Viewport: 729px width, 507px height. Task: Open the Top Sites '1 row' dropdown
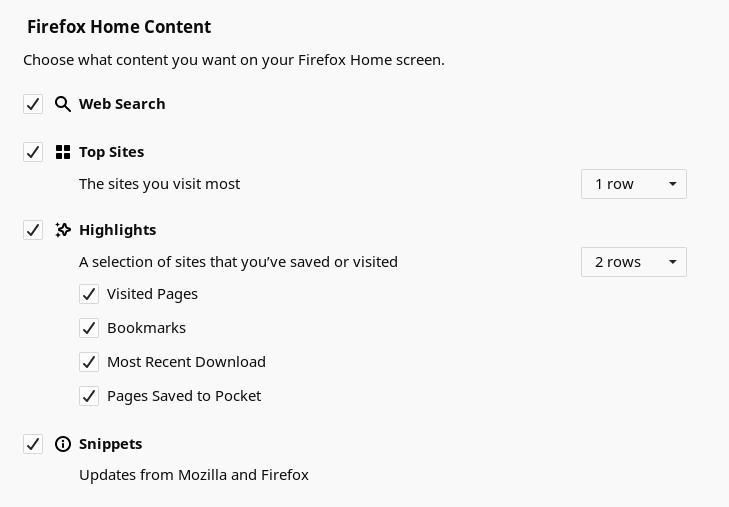pos(634,184)
